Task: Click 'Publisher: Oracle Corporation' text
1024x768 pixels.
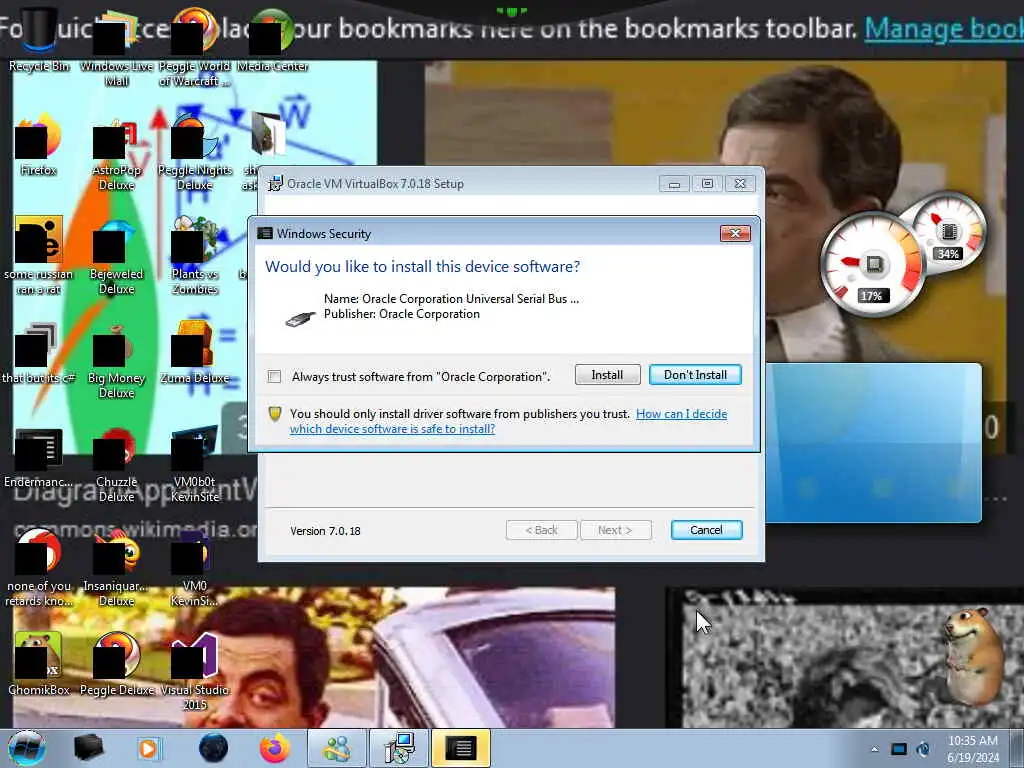Action: point(402,314)
